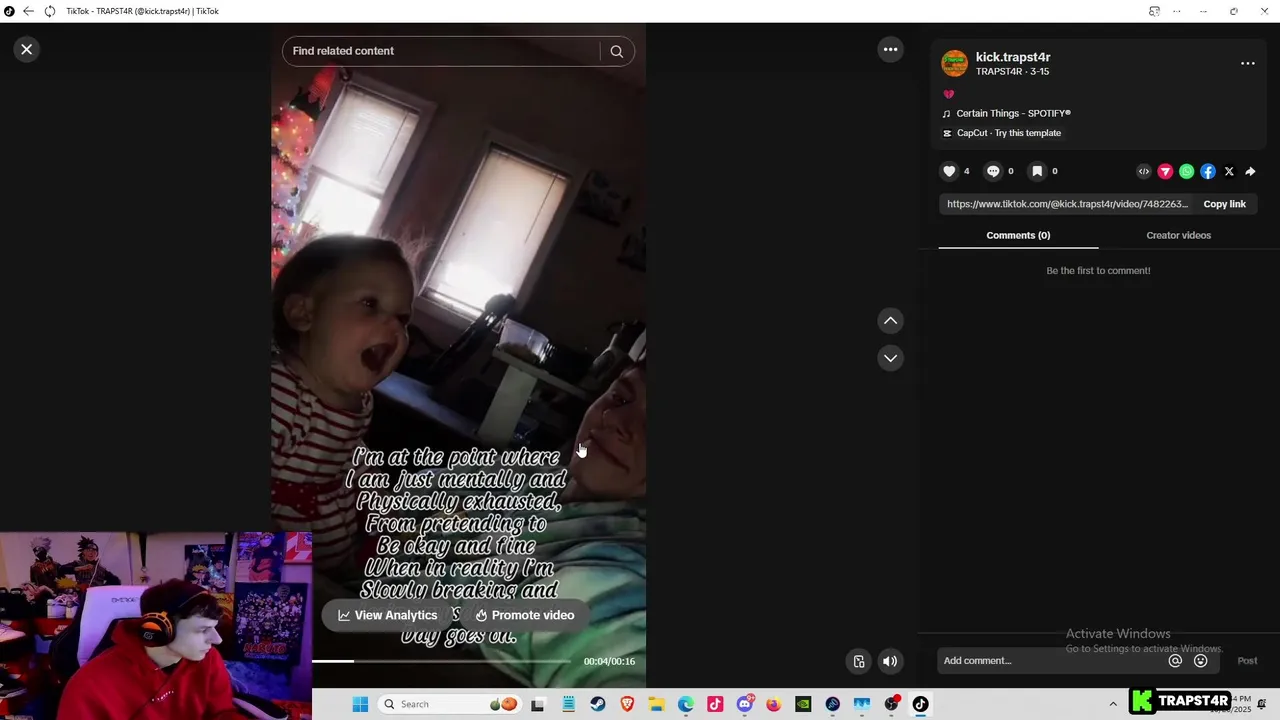Open View Analytics for this video

tap(388, 615)
